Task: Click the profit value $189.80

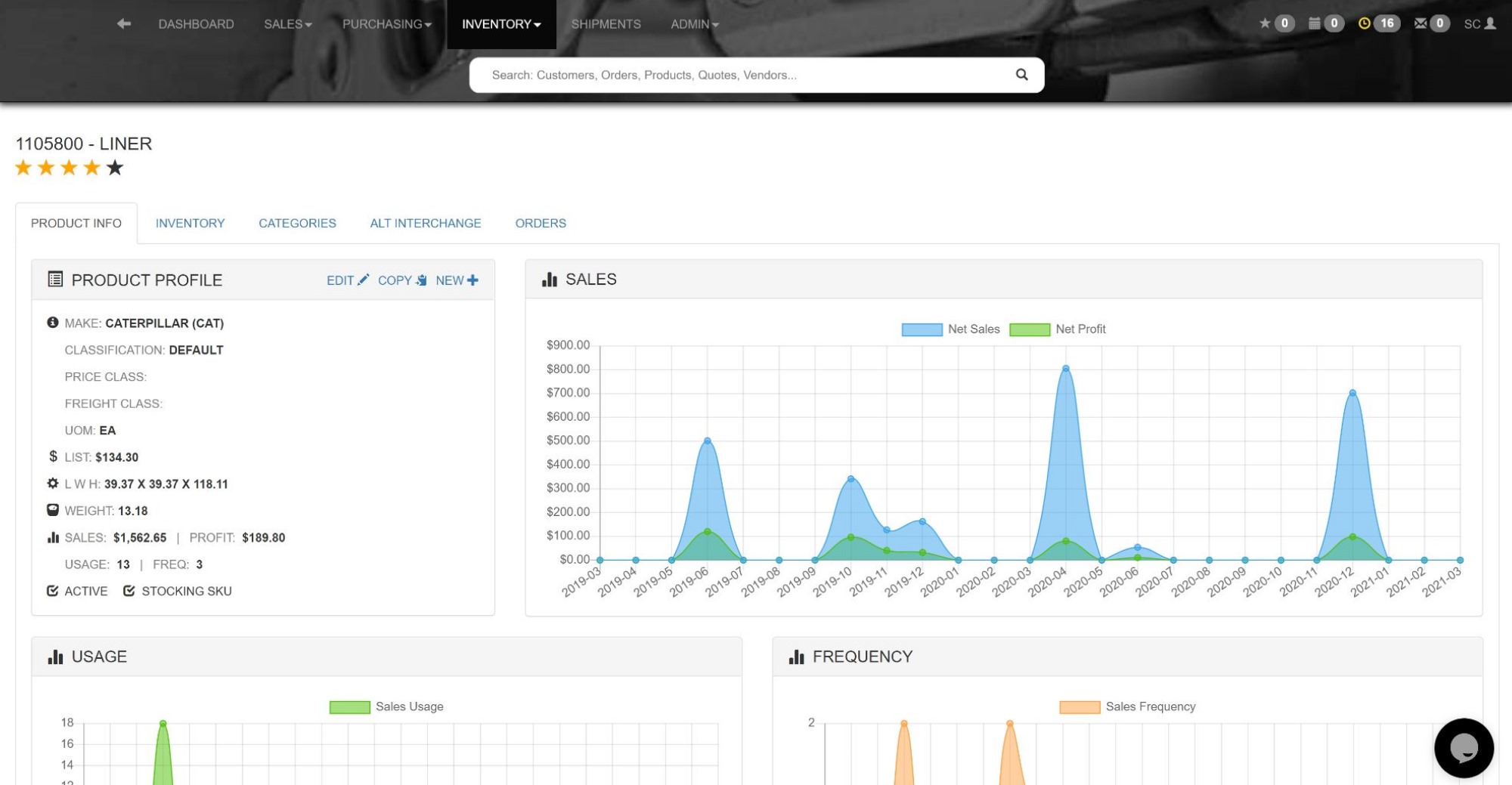Action: [264, 538]
